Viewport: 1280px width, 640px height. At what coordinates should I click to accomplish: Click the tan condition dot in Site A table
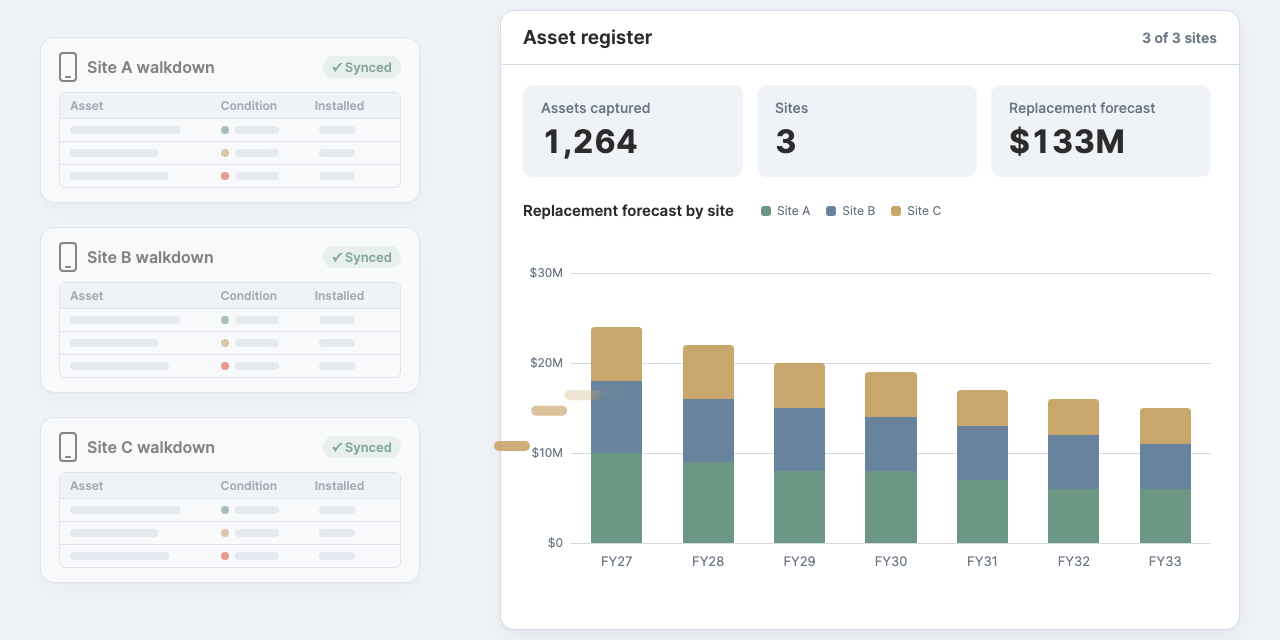[x=225, y=153]
